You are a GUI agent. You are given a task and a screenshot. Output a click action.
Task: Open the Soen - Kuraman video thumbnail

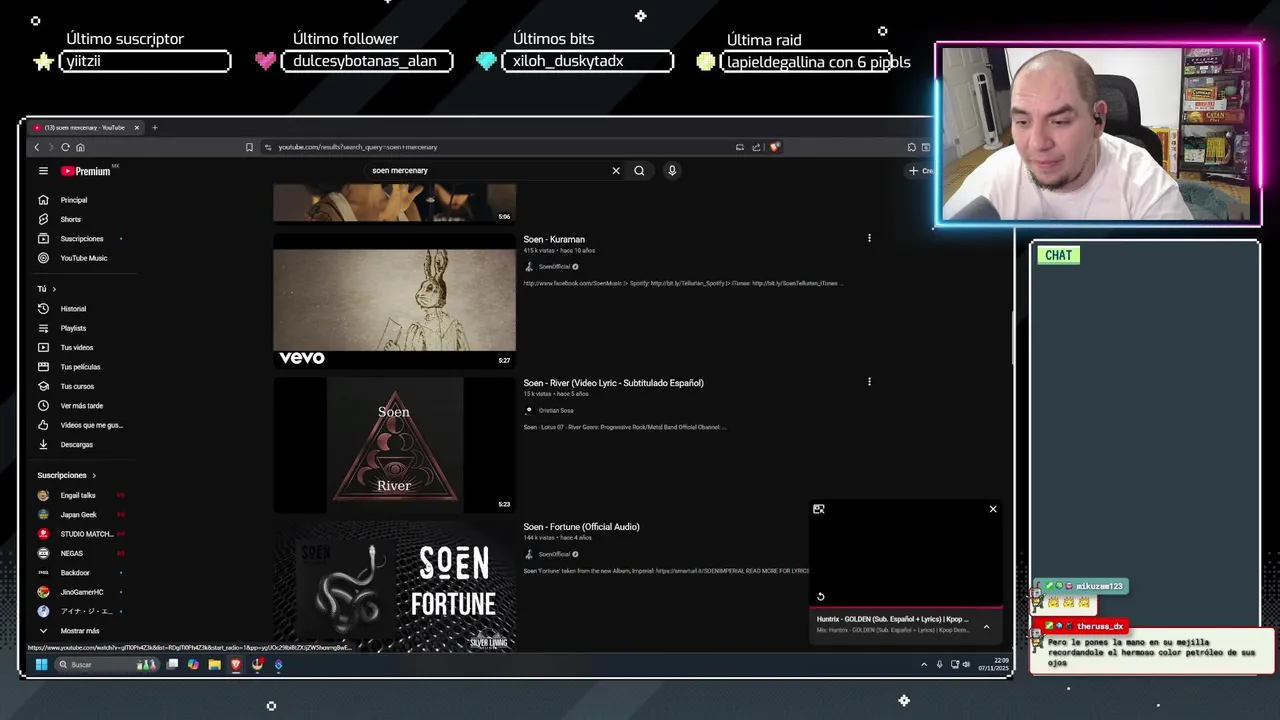[x=394, y=301]
